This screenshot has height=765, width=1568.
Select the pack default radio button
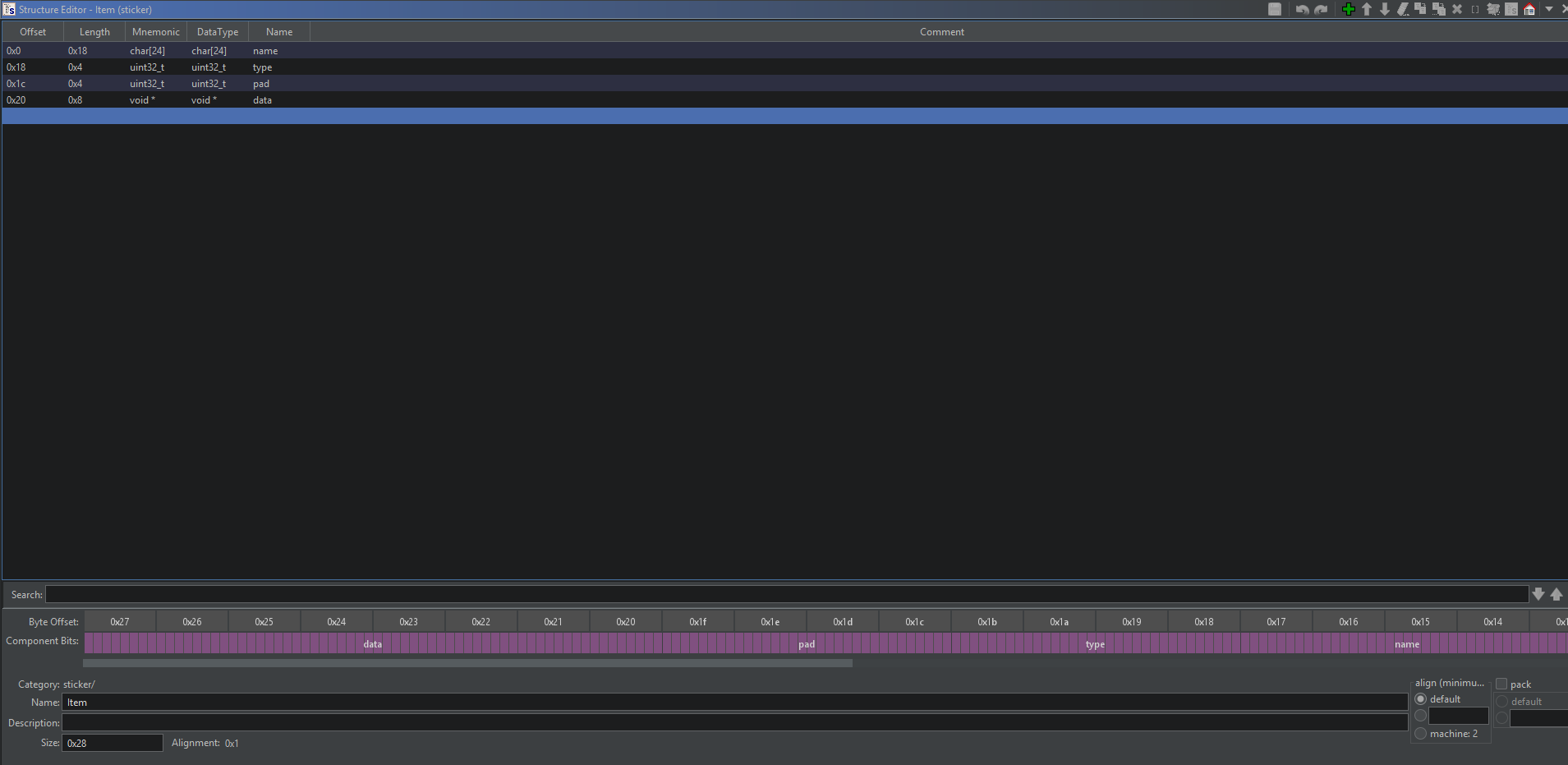point(1502,702)
